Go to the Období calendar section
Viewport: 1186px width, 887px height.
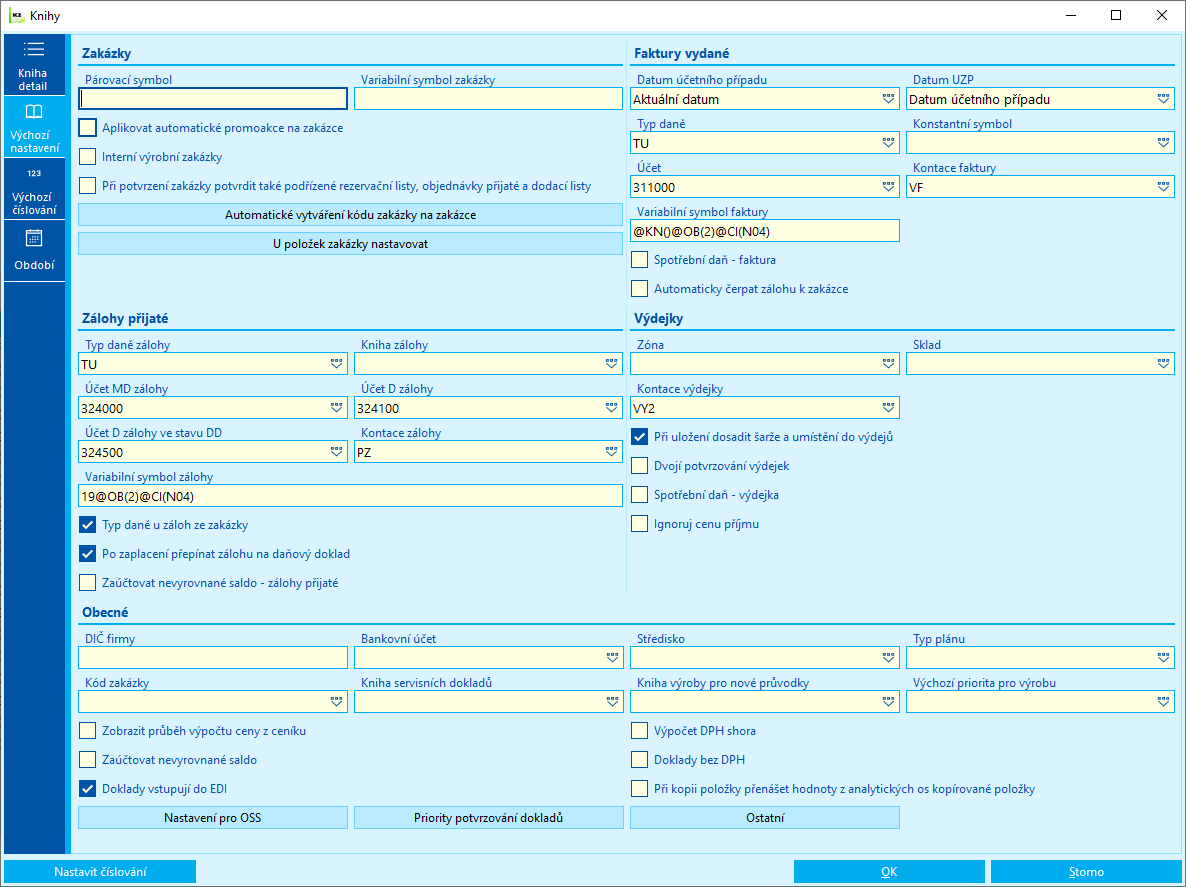tap(34, 251)
